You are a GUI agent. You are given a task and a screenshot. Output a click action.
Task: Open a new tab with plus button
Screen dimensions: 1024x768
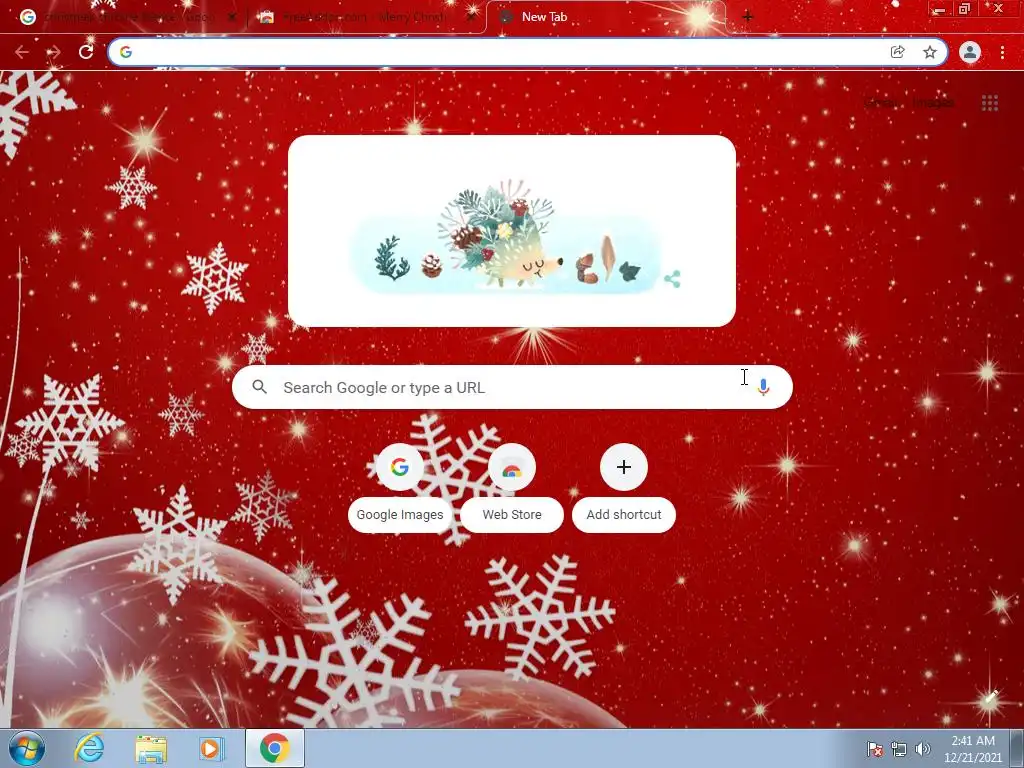[748, 17]
